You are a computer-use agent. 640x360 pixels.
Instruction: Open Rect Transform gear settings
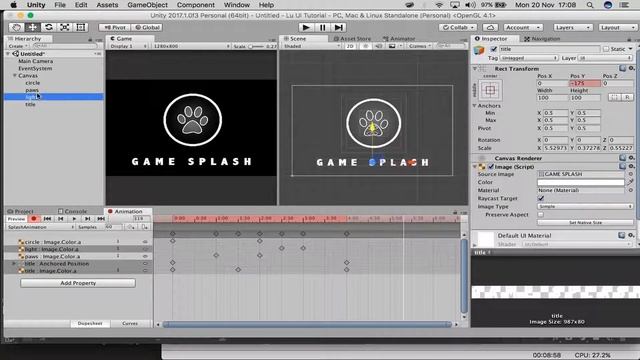pyautogui.click(x=631, y=69)
